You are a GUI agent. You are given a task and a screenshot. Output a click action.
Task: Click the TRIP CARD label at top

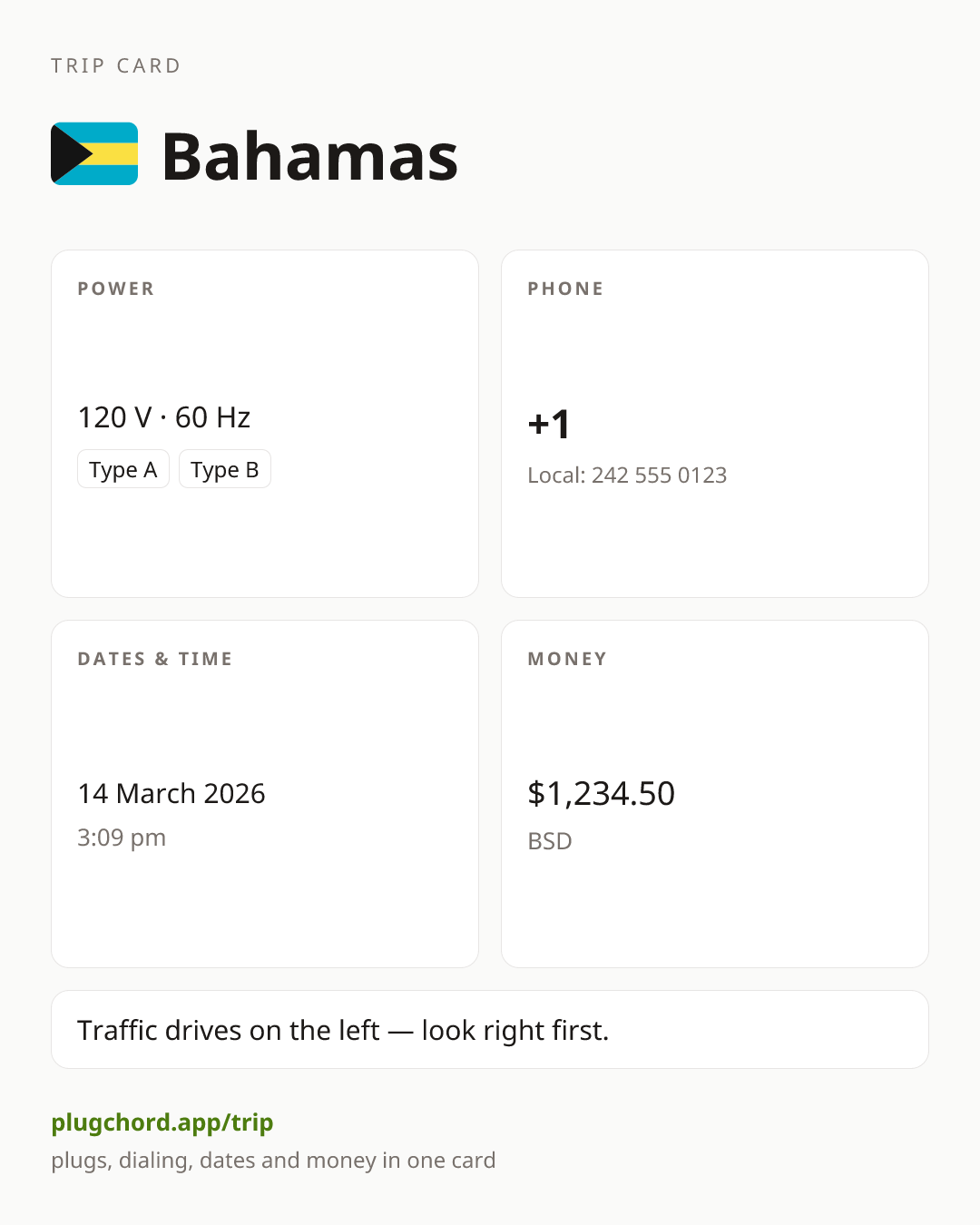[x=116, y=66]
